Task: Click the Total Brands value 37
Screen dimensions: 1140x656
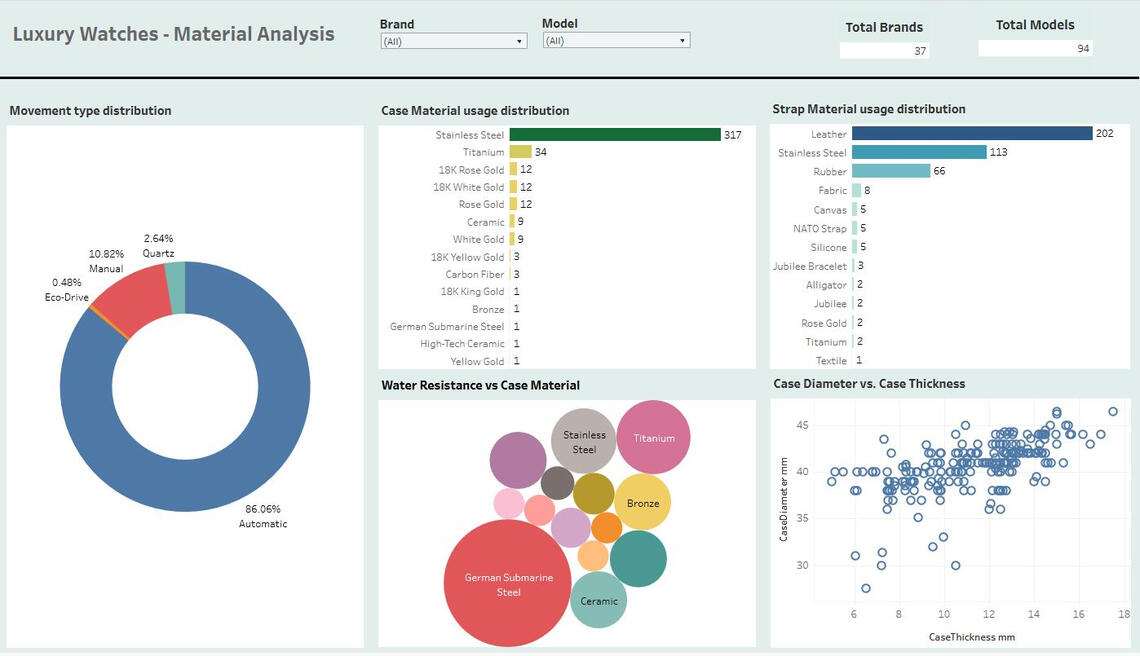Action: coord(884,51)
